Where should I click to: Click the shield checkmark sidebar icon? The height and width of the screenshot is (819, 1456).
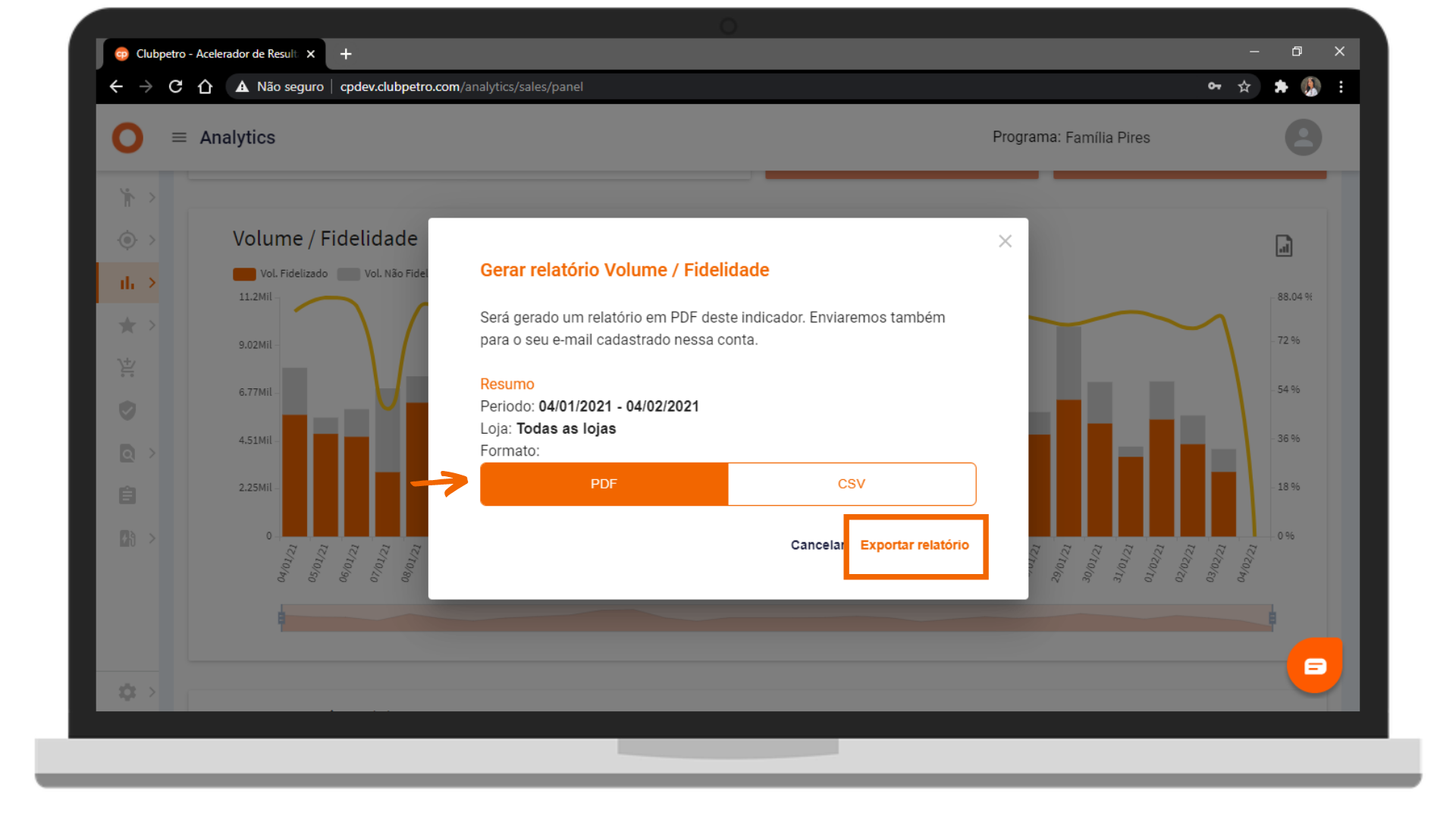tap(127, 410)
